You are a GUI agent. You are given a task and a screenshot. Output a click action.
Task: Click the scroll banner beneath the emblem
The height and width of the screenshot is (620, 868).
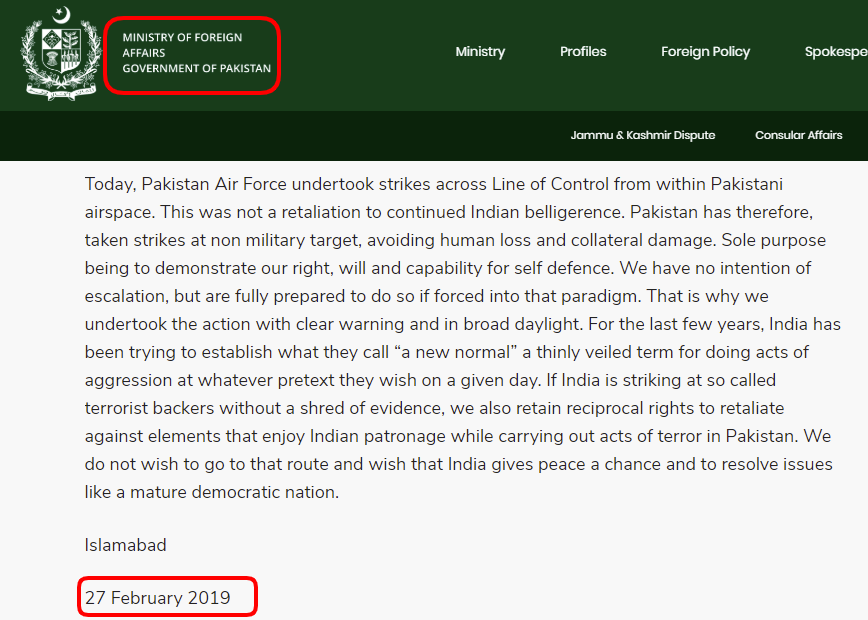click(61, 92)
